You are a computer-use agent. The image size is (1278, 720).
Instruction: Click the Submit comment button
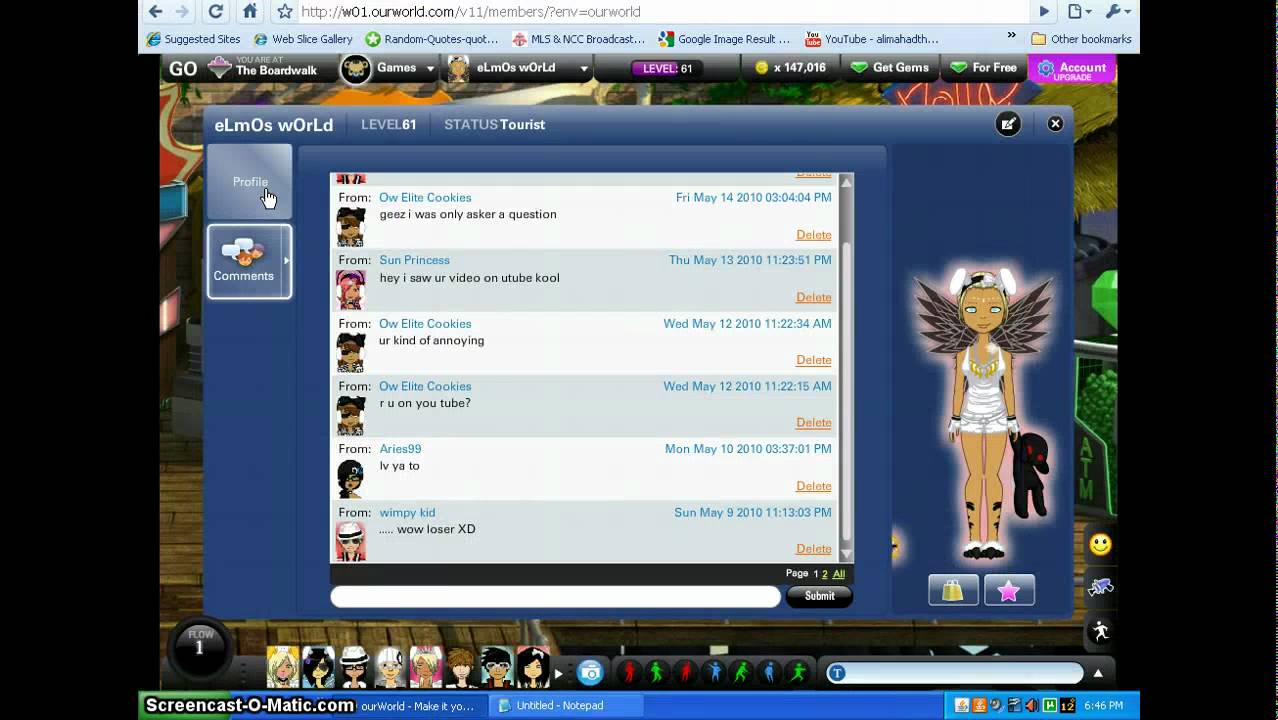click(x=819, y=596)
